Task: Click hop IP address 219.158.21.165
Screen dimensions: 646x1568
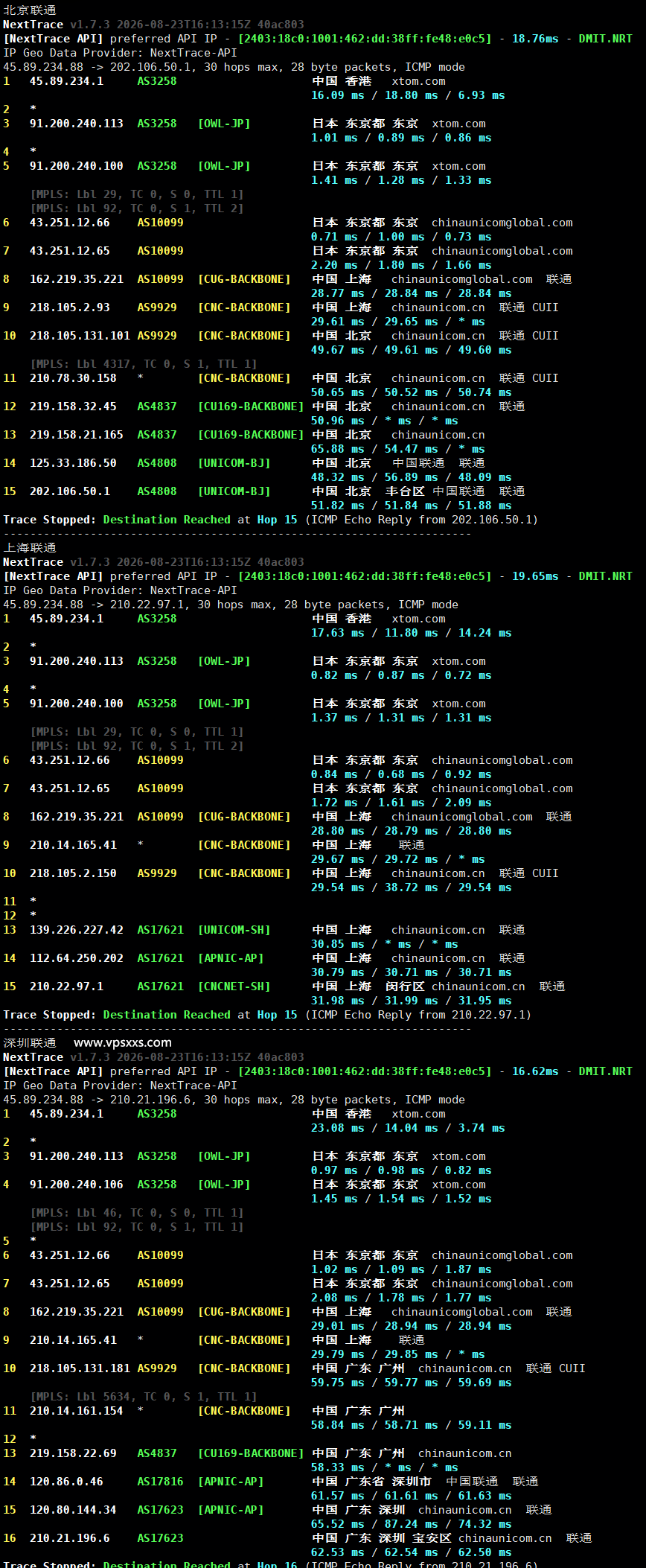Action: pos(77,435)
